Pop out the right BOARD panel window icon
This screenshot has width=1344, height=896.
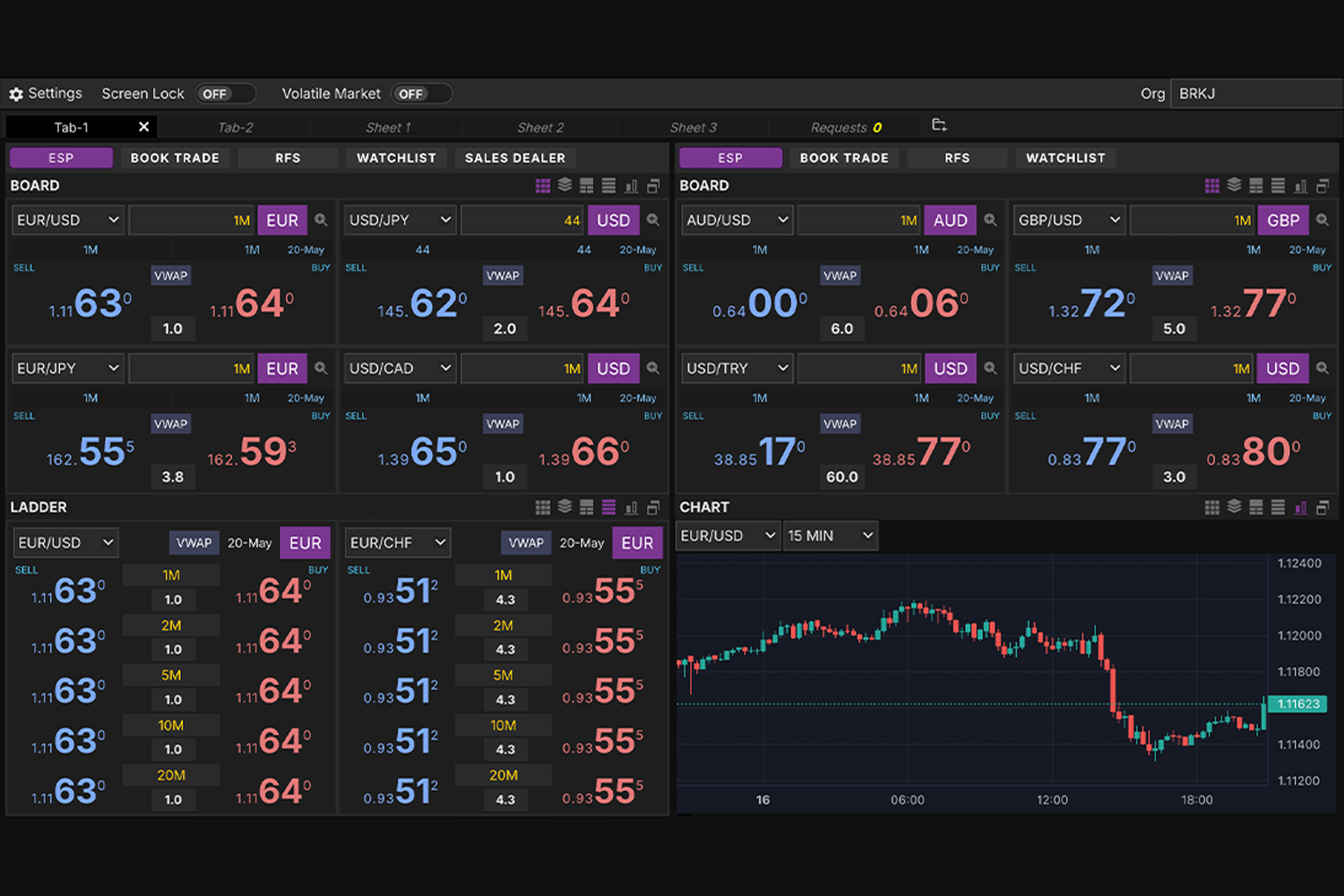tap(1322, 185)
